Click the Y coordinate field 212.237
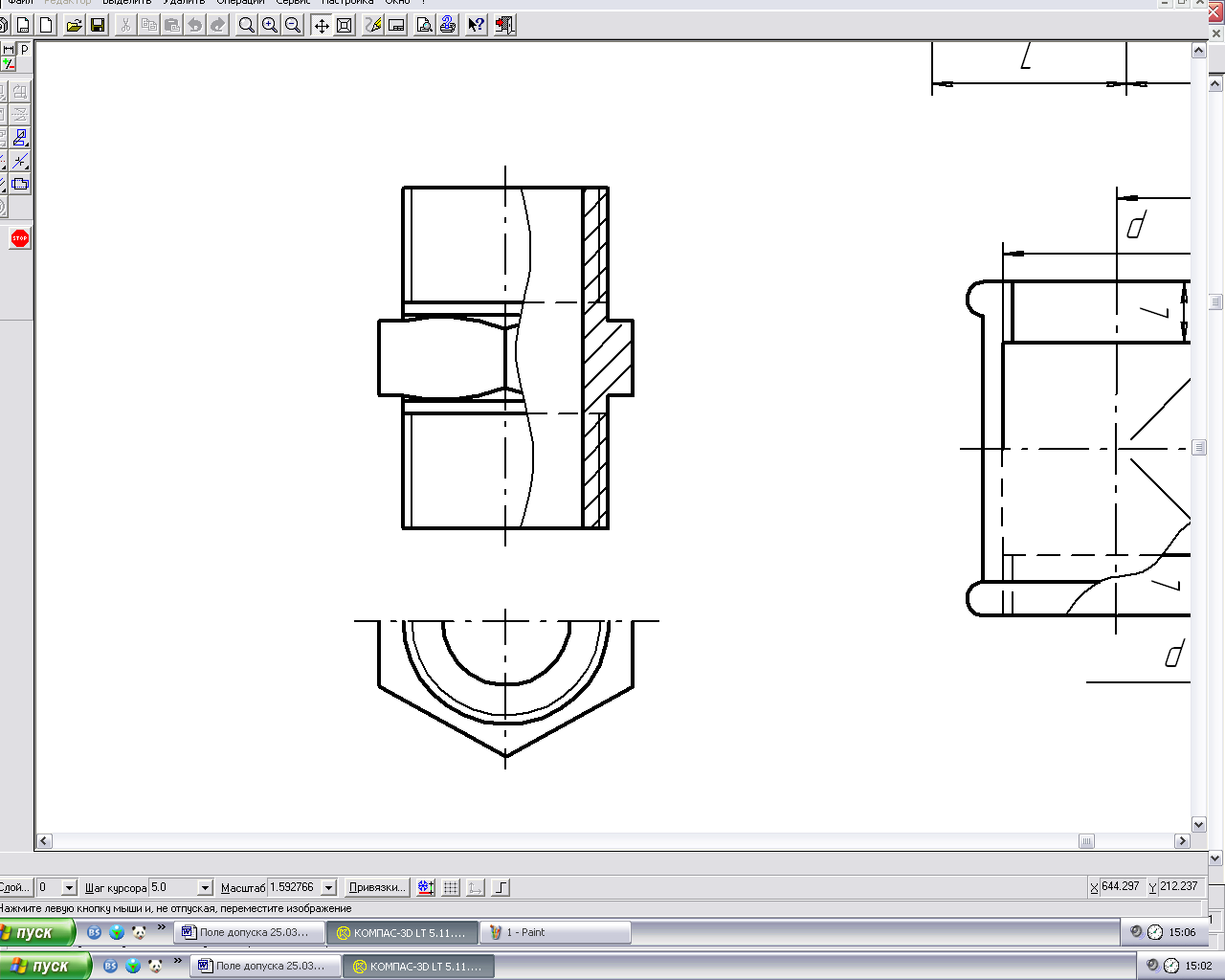1225x980 pixels. [1180, 887]
